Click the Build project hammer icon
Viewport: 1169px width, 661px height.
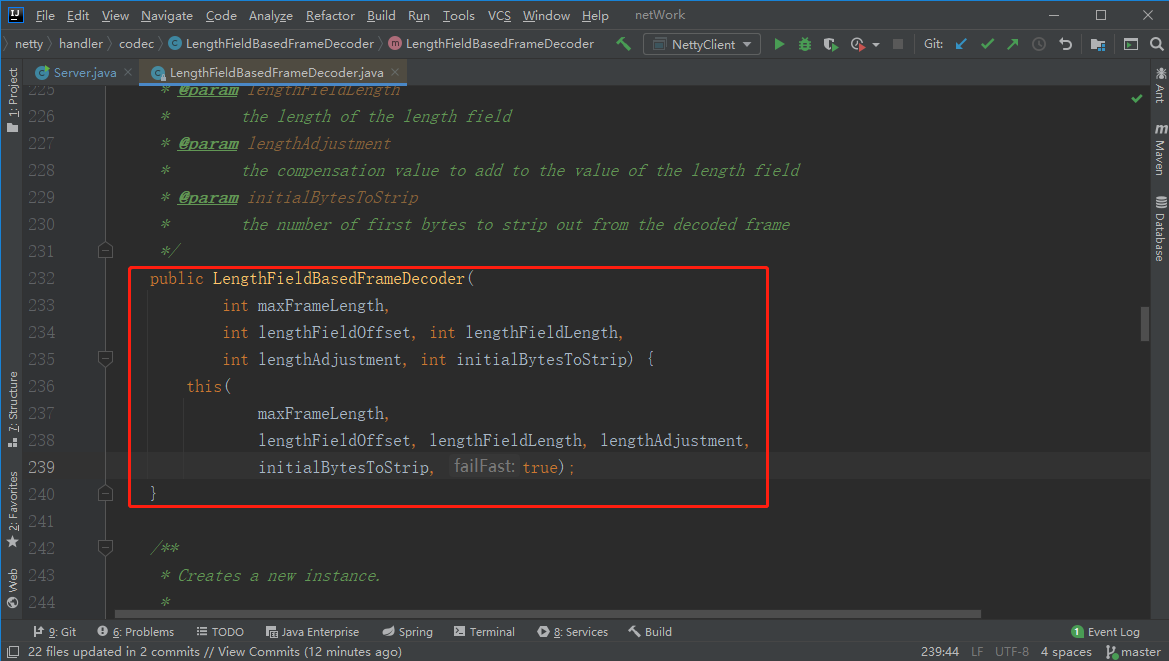[623, 44]
